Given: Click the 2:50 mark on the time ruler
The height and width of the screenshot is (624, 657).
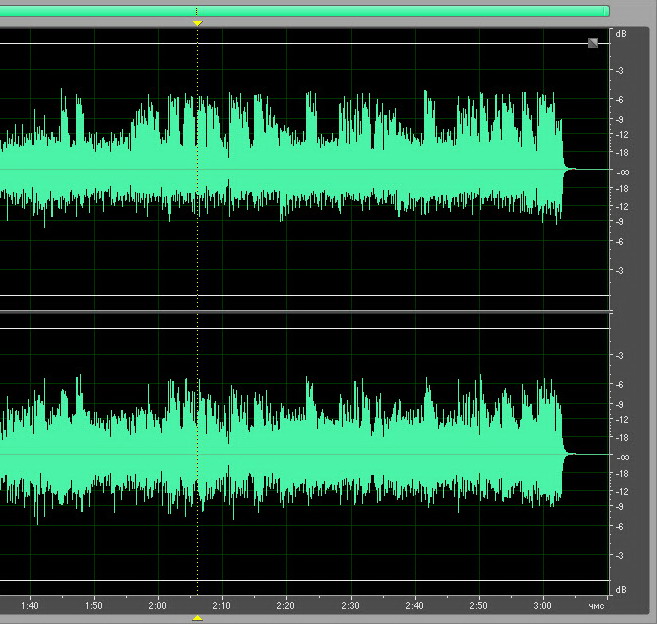Looking at the screenshot, I should 479,605.
